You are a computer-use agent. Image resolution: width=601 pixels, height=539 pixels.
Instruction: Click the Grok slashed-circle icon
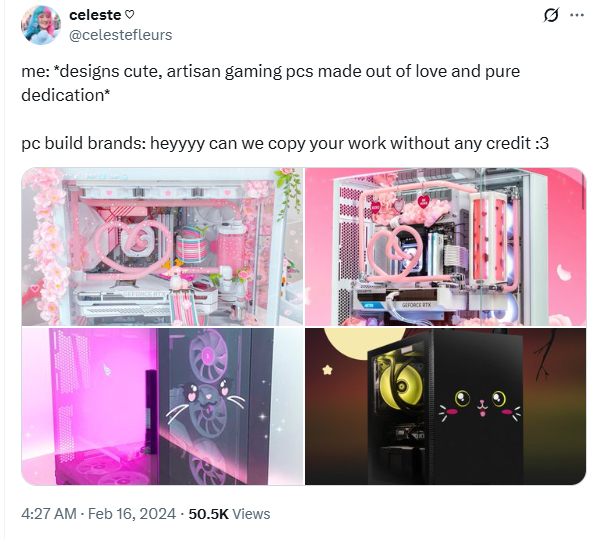(551, 15)
